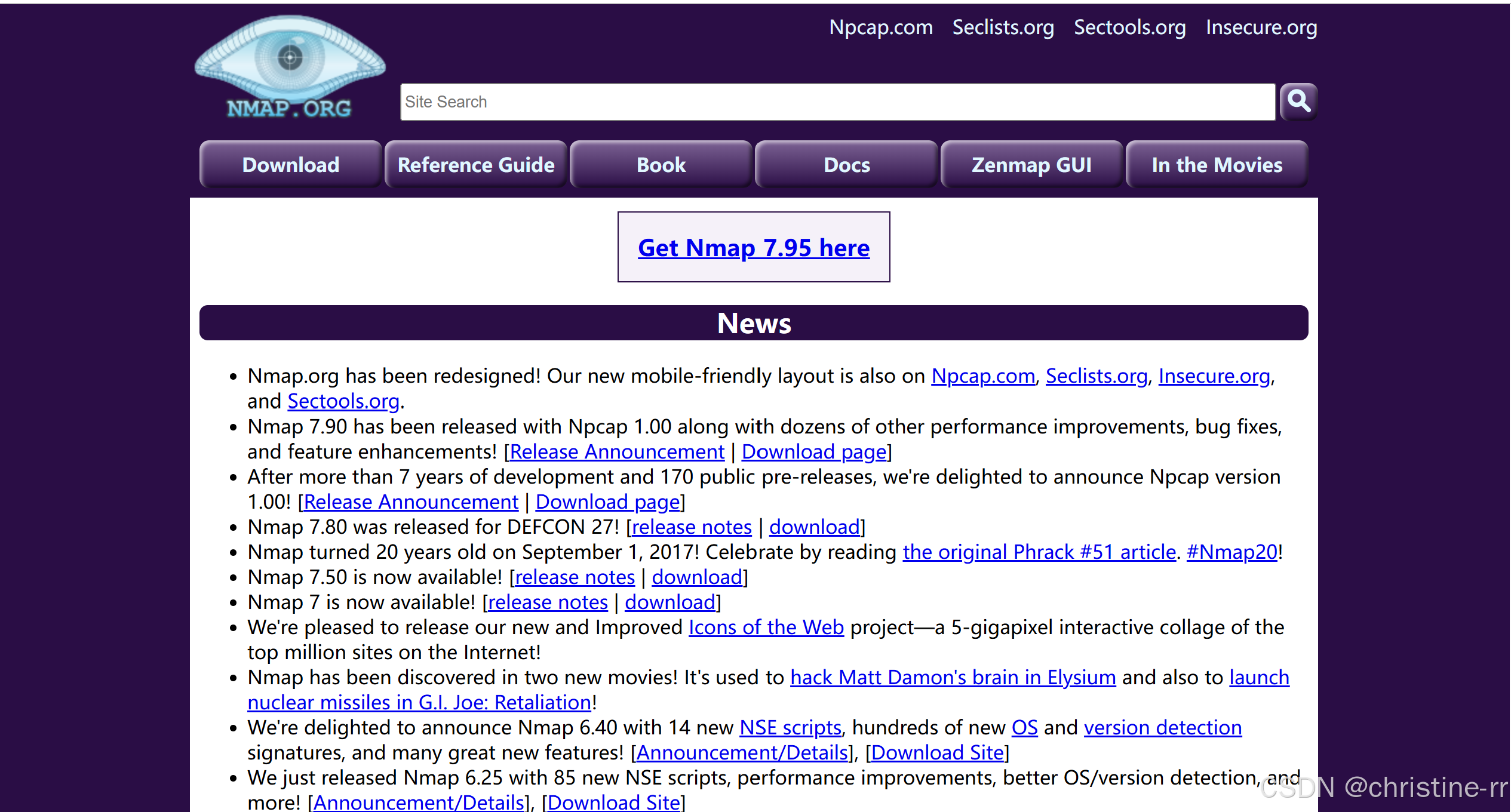
Task: Open the NSE scripts link
Action: (x=790, y=728)
